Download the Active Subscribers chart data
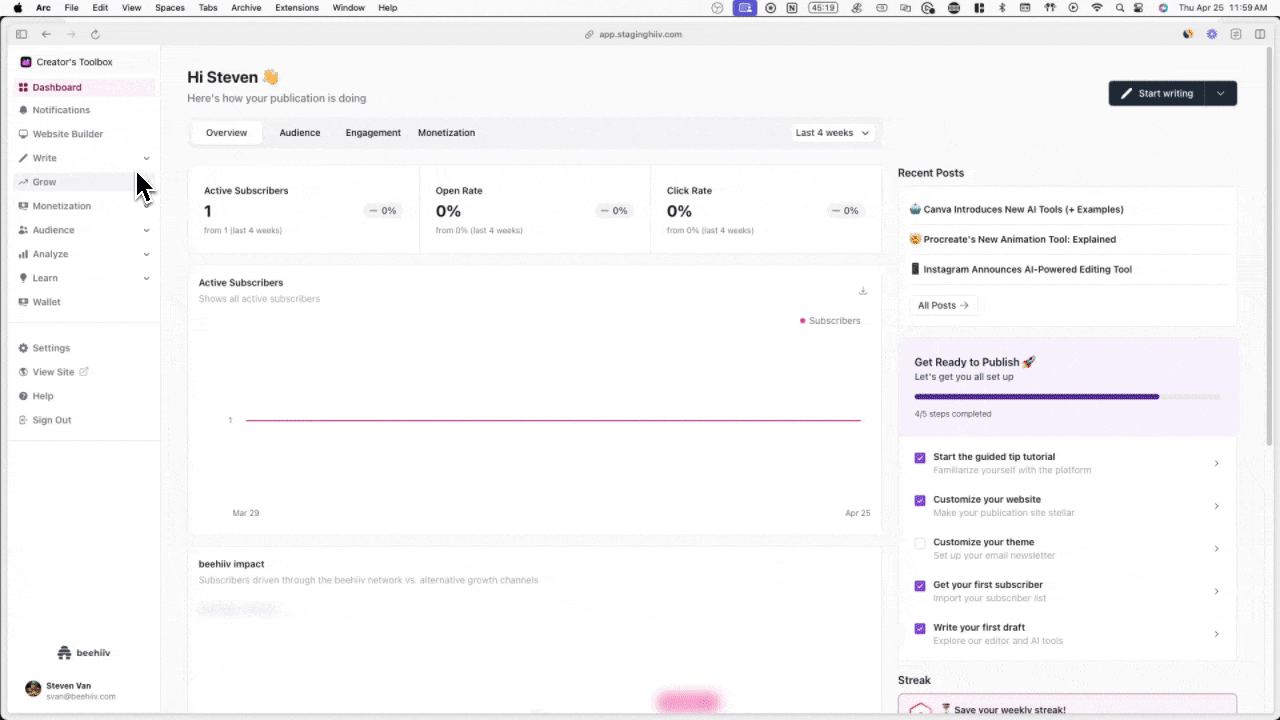 (x=863, y=291)
